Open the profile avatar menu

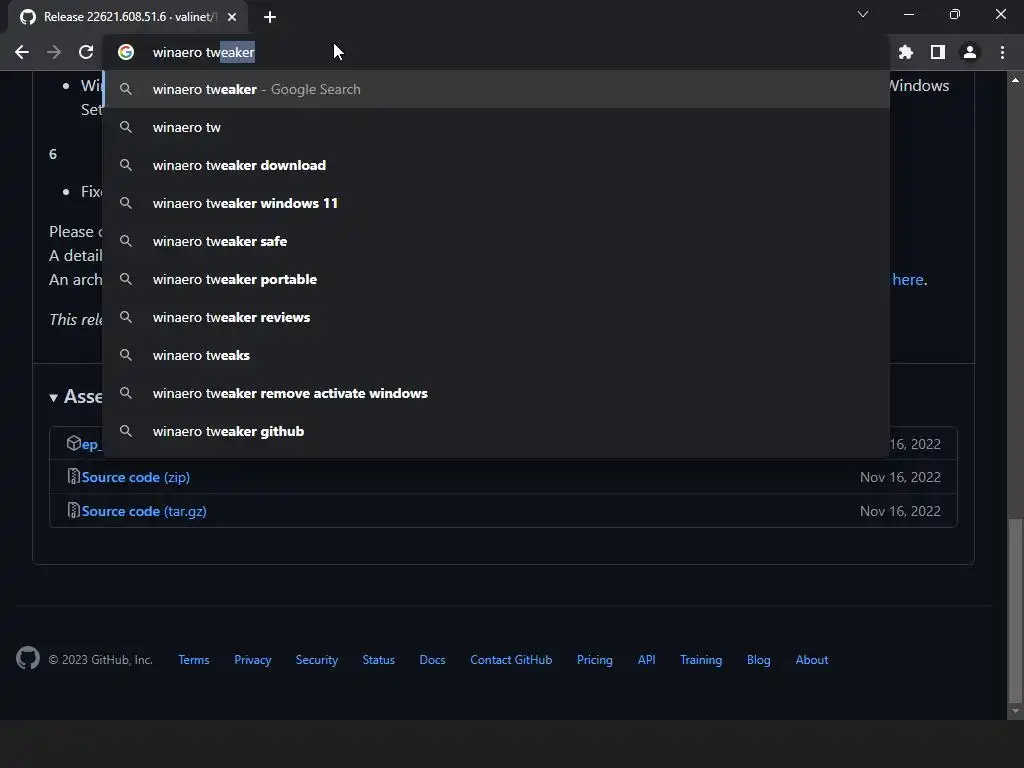pos(970,52)
